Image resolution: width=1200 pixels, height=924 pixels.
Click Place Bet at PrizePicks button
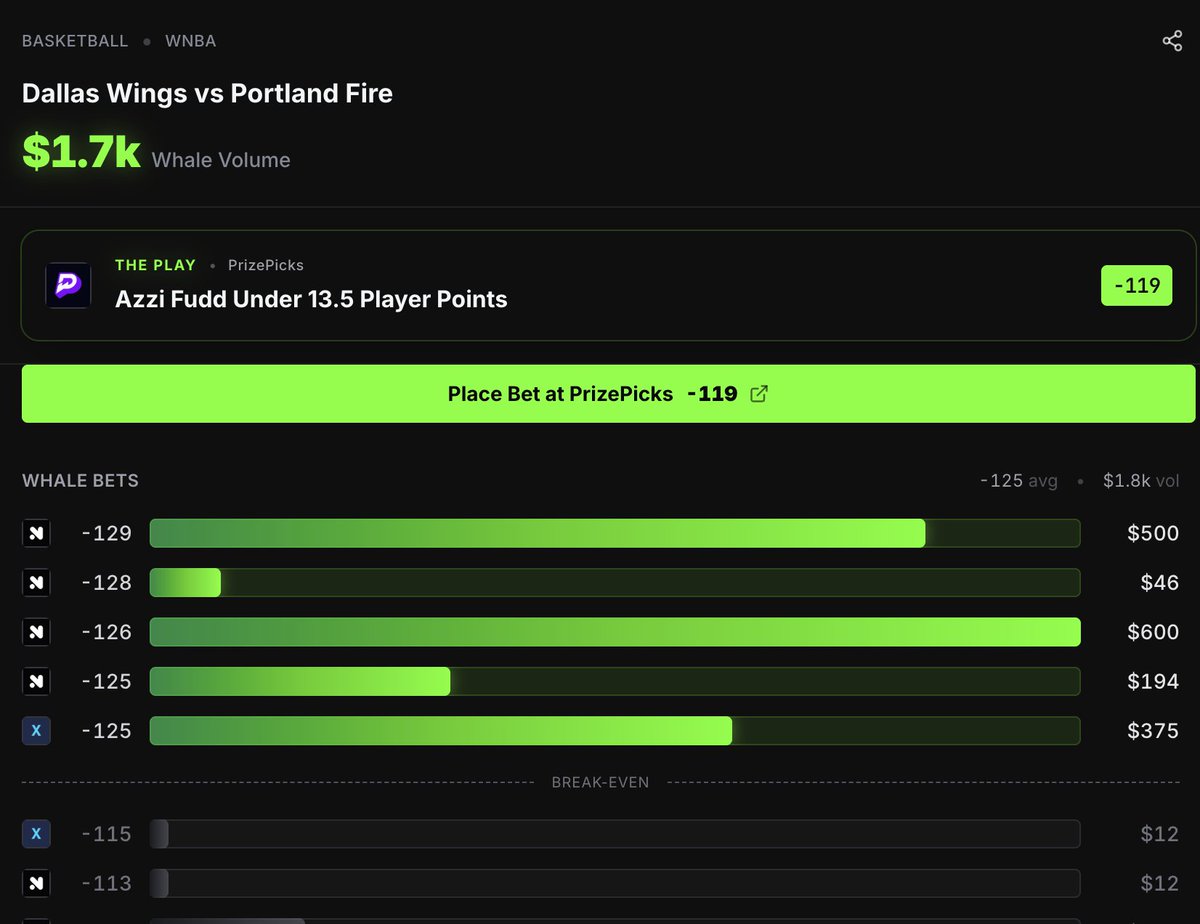[608, 394]
